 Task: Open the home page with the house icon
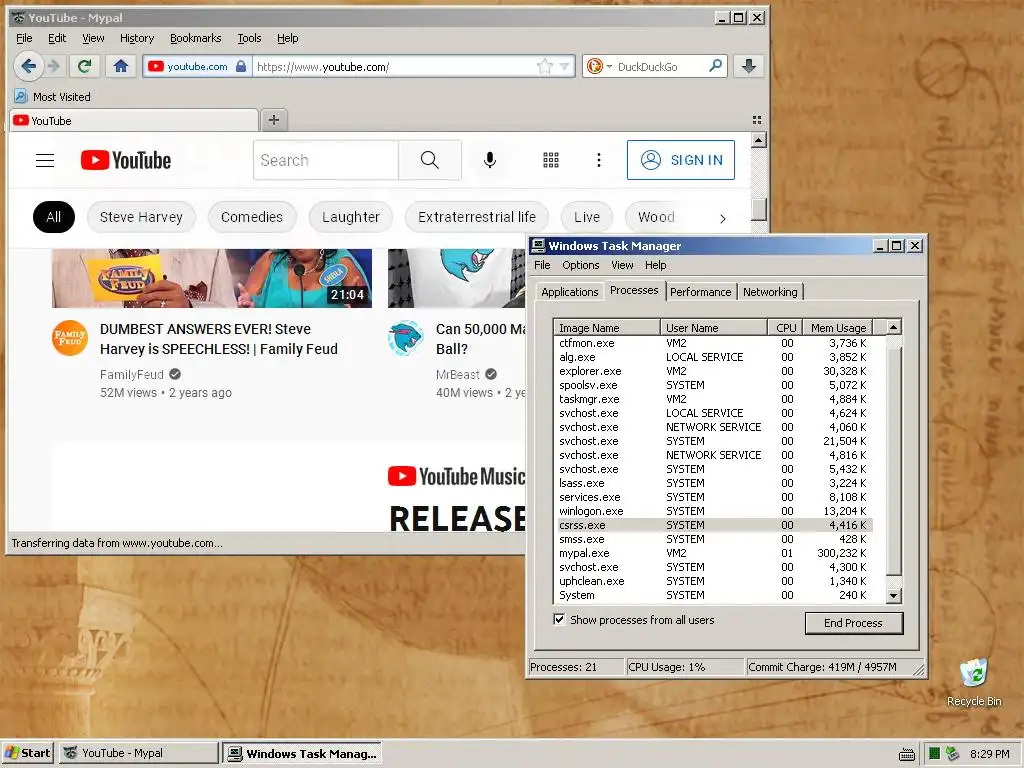point(121,66)
